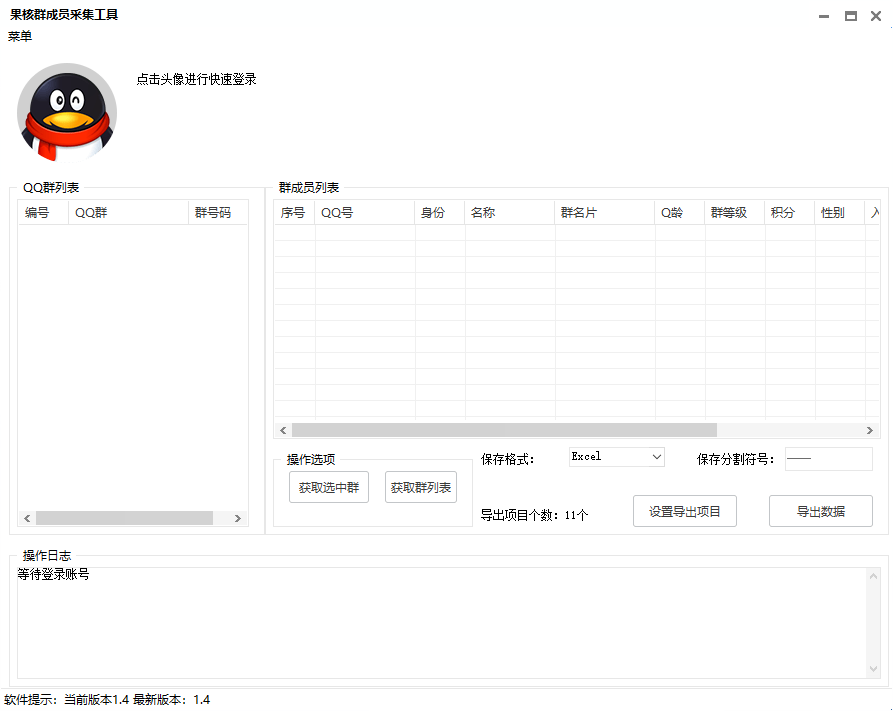Click the 导出数据 button
Image resolution: width=893 pixels, height=711 pixels.
tap(821, 511)
